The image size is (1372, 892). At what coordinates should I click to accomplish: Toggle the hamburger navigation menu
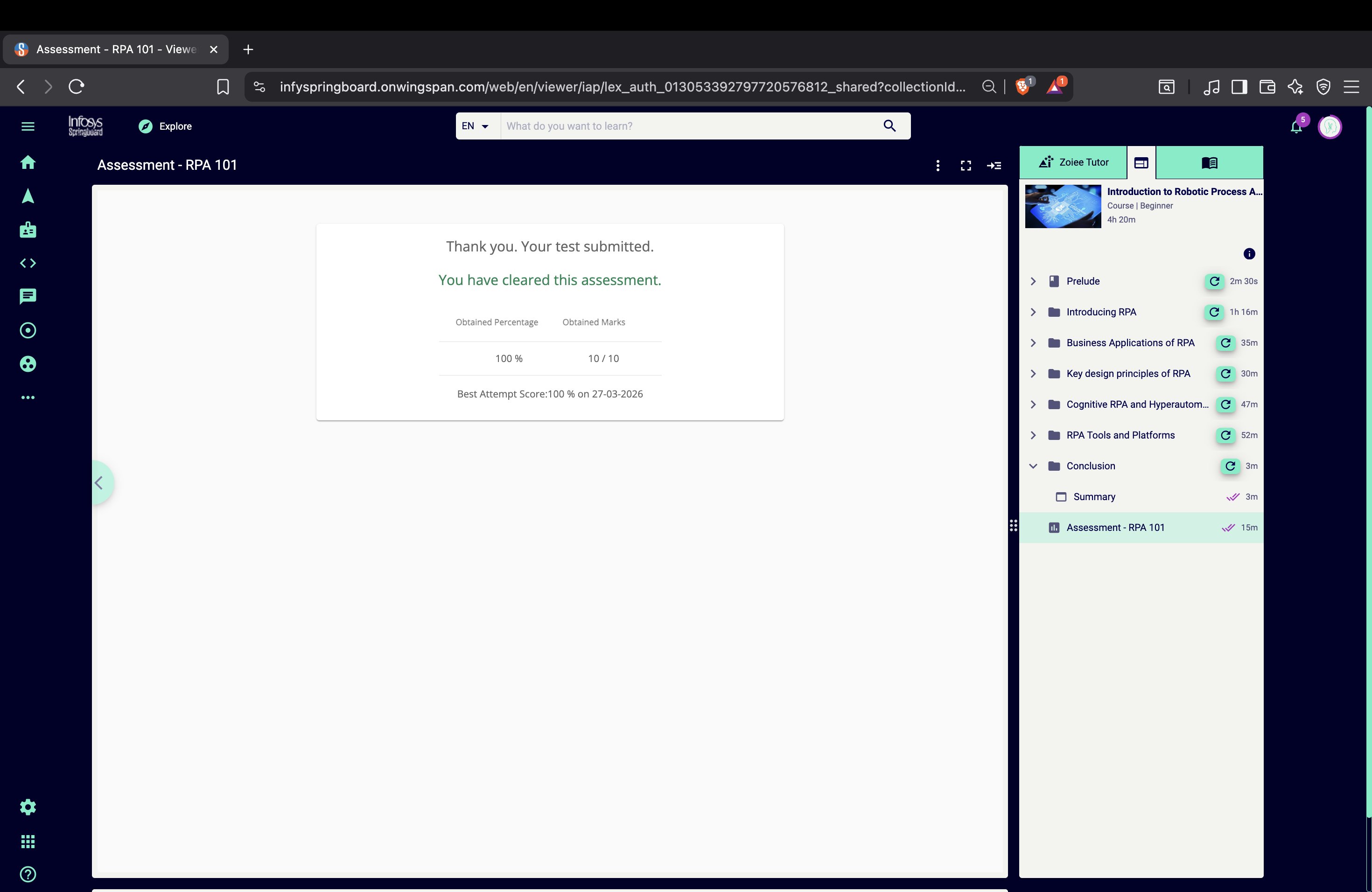(28, 126)
